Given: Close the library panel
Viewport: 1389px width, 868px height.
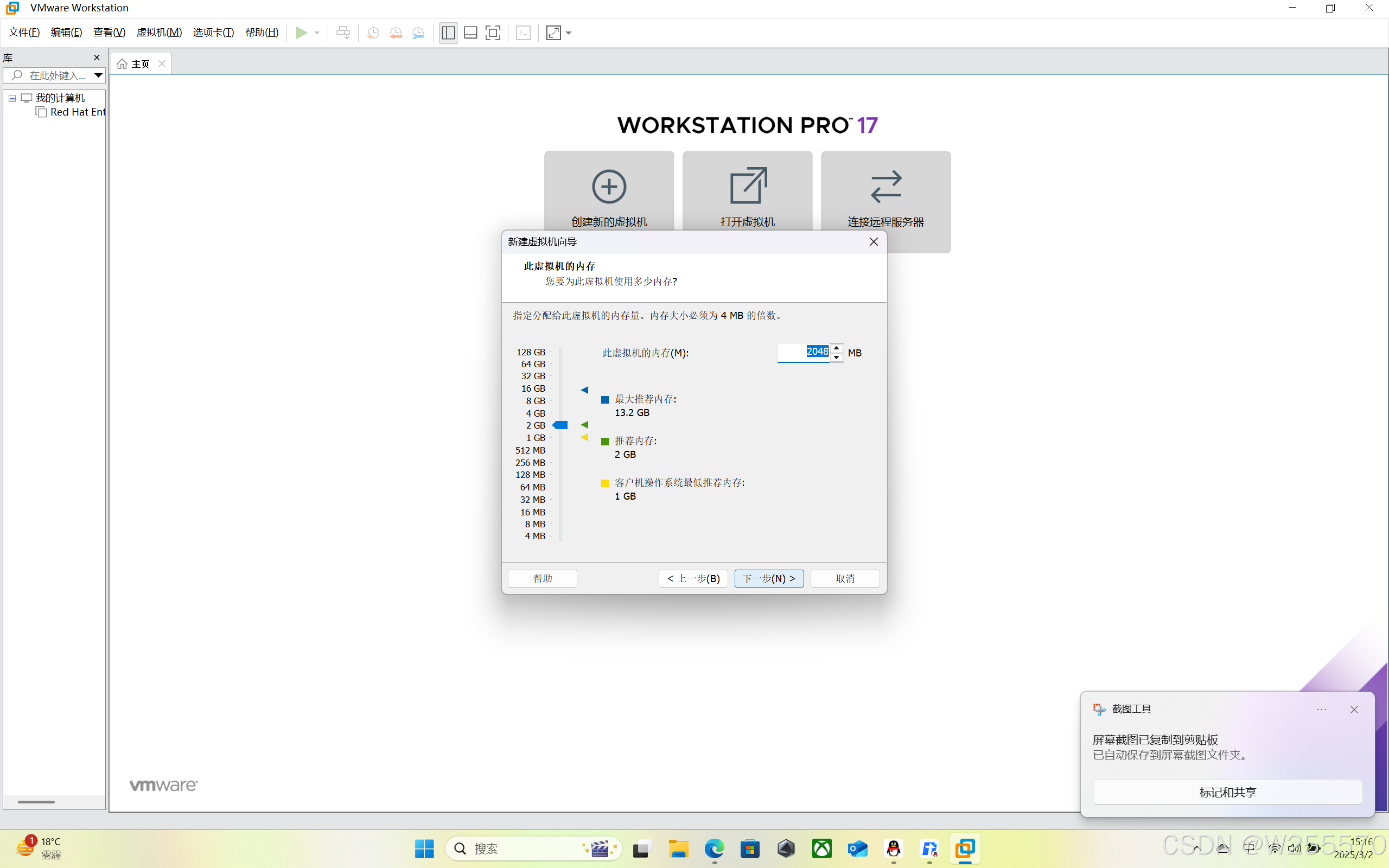Looking at the screenshot, I should (x=97, y=58).
